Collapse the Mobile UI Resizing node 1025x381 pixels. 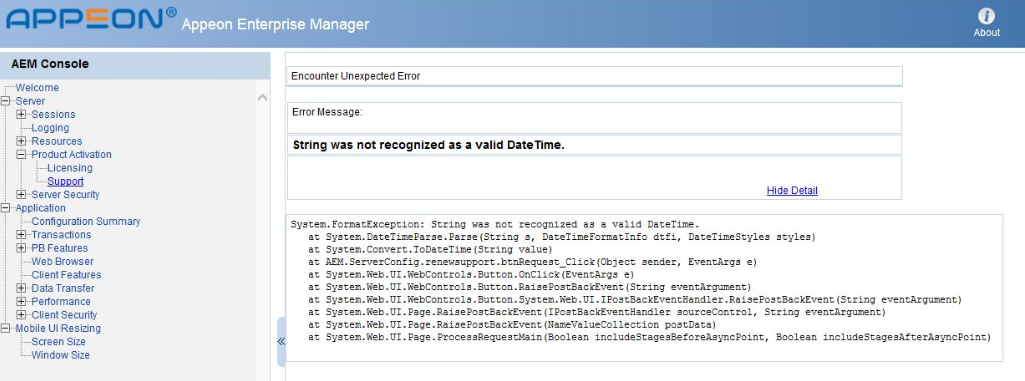coord(6,329)
